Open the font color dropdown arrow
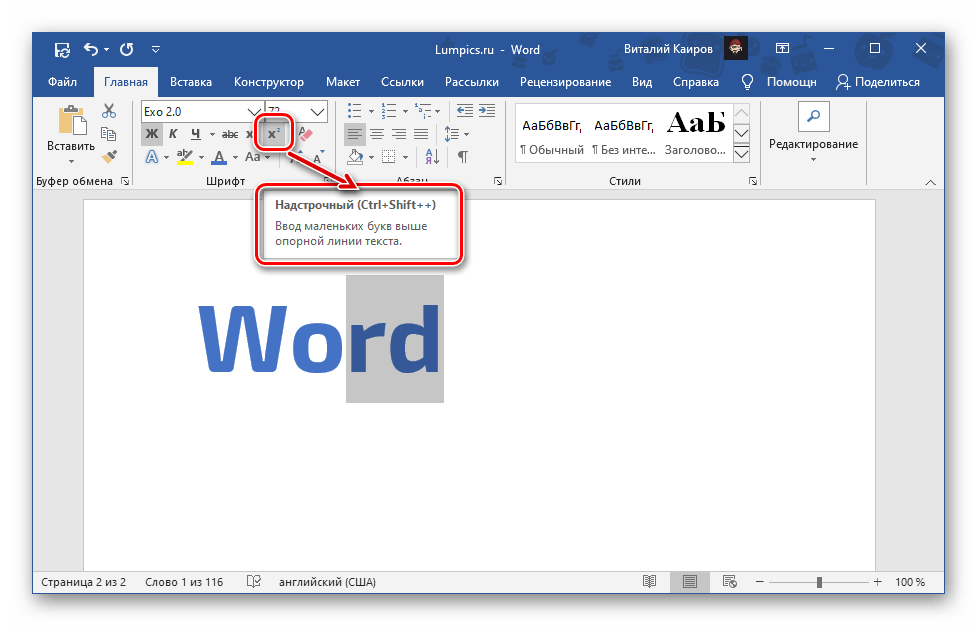 pyautogui.click(x=235, y=158)
